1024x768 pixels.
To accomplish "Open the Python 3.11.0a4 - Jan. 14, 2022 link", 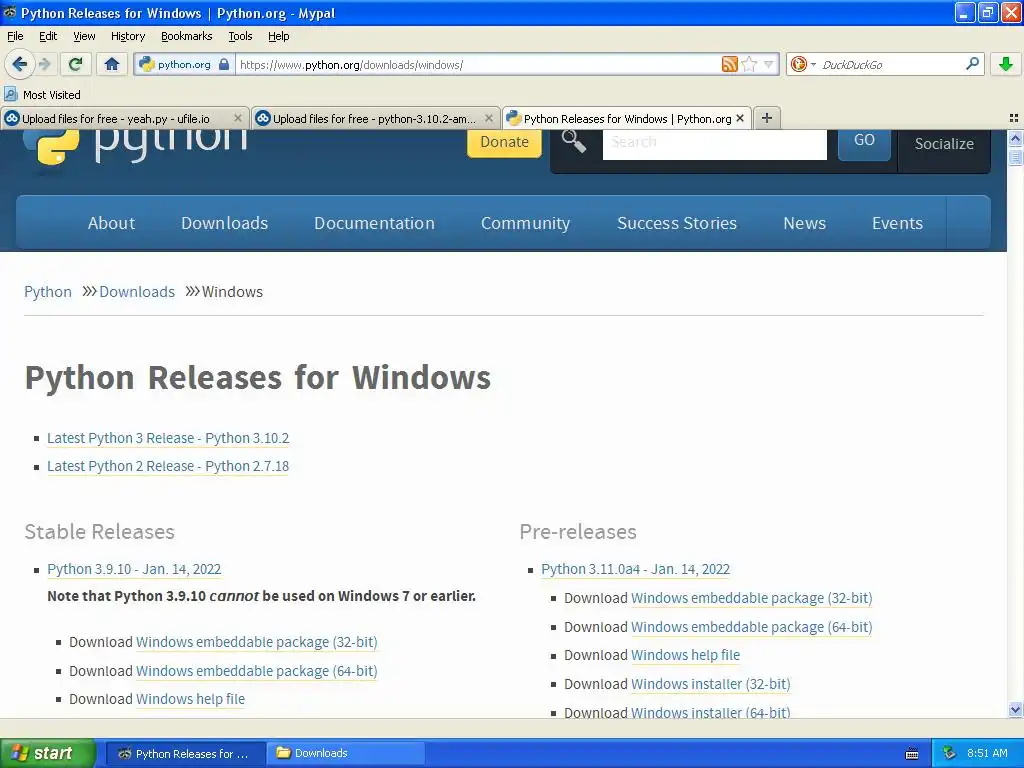I will coord(635,569).
